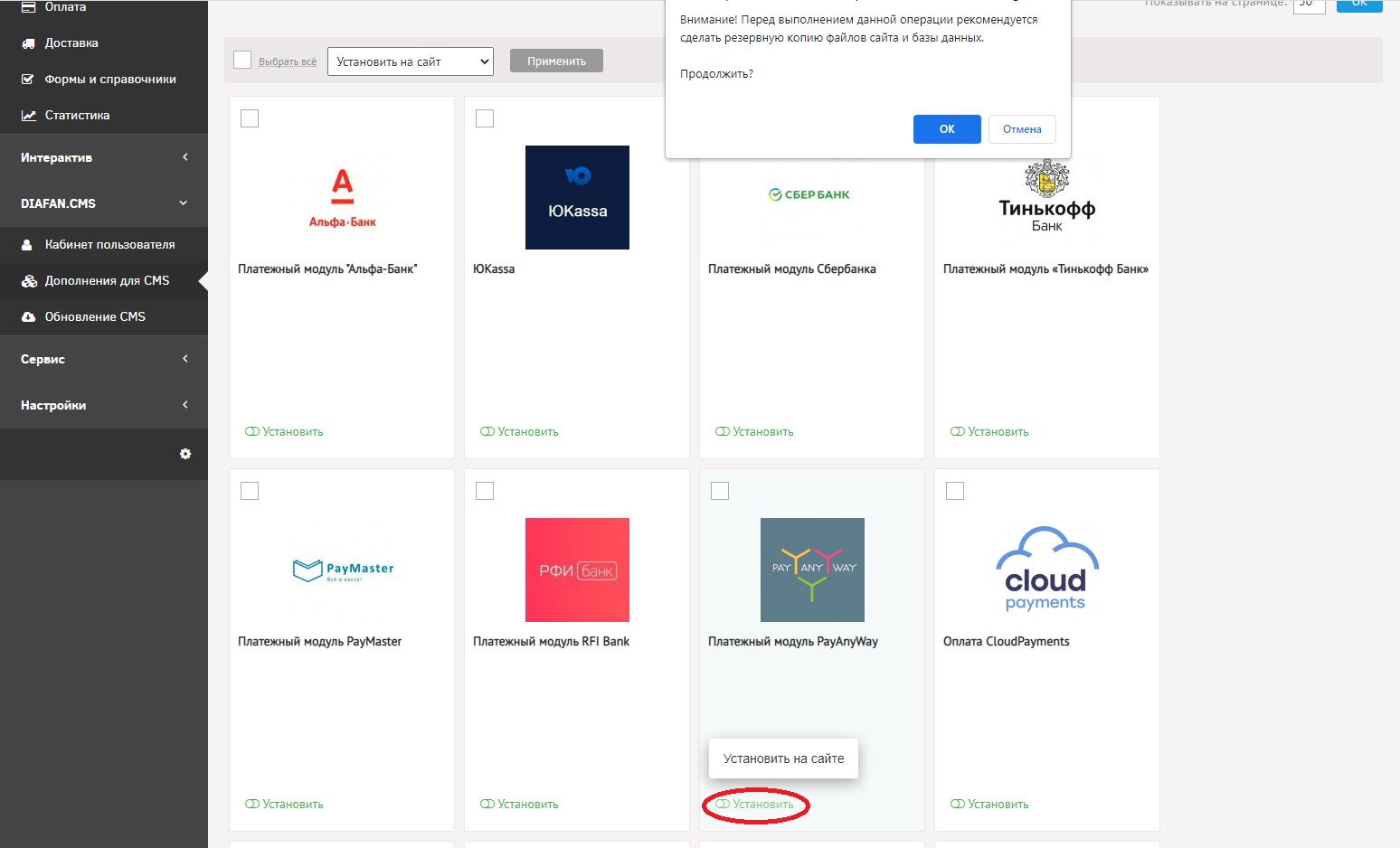The width and height of the screenshot is (1400, 848).
Task: Click the Sberbank logo image
Action: click(809, 194)
